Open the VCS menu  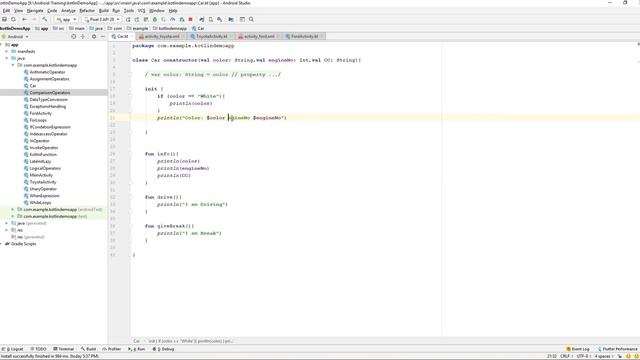[x=141, y=11]
